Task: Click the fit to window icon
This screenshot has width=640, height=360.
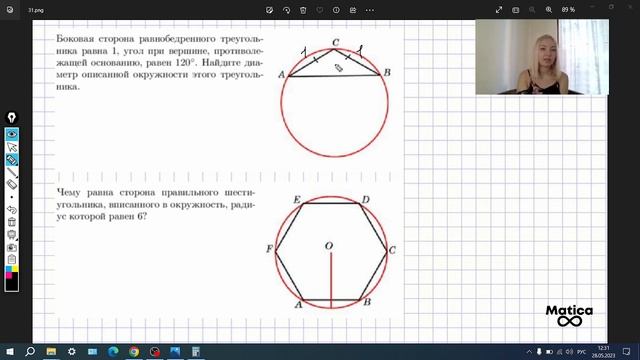Action: tap(516, 10)
